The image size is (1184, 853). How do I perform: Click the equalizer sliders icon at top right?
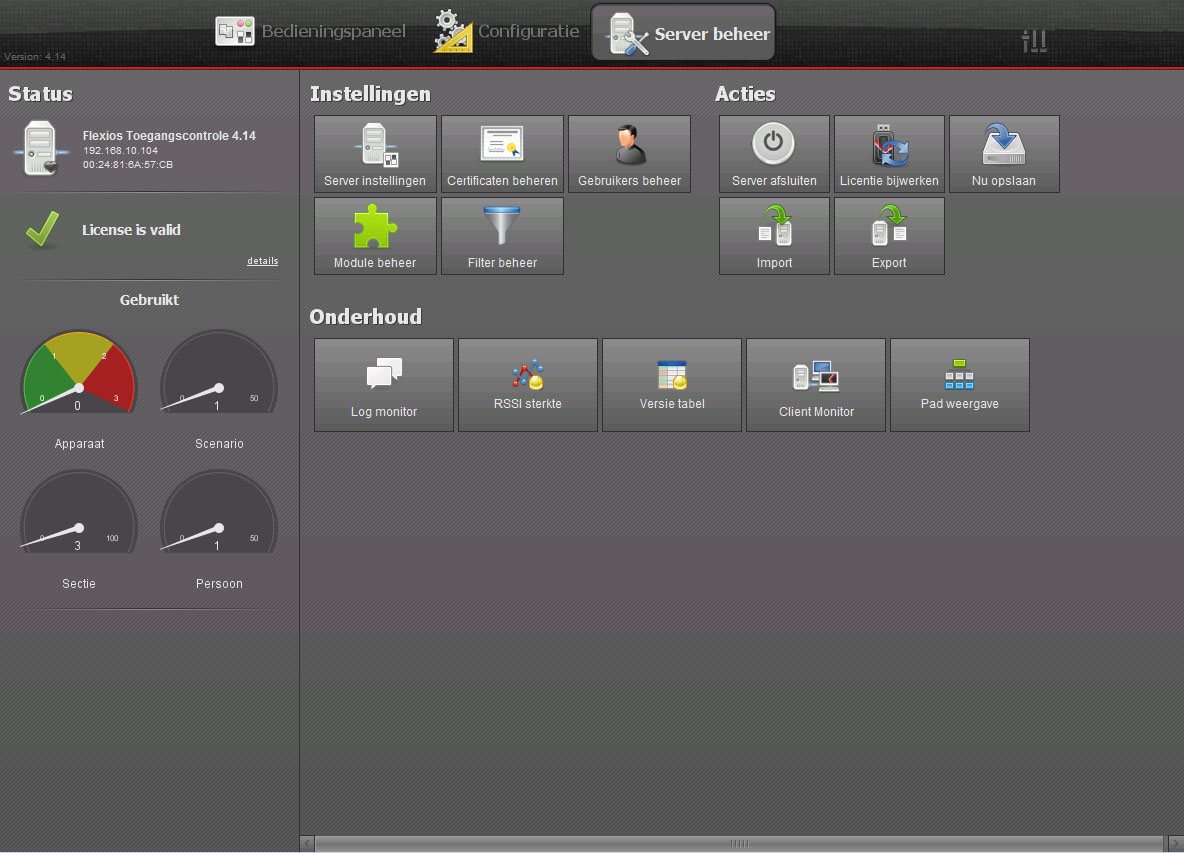tap(1034, 40)
